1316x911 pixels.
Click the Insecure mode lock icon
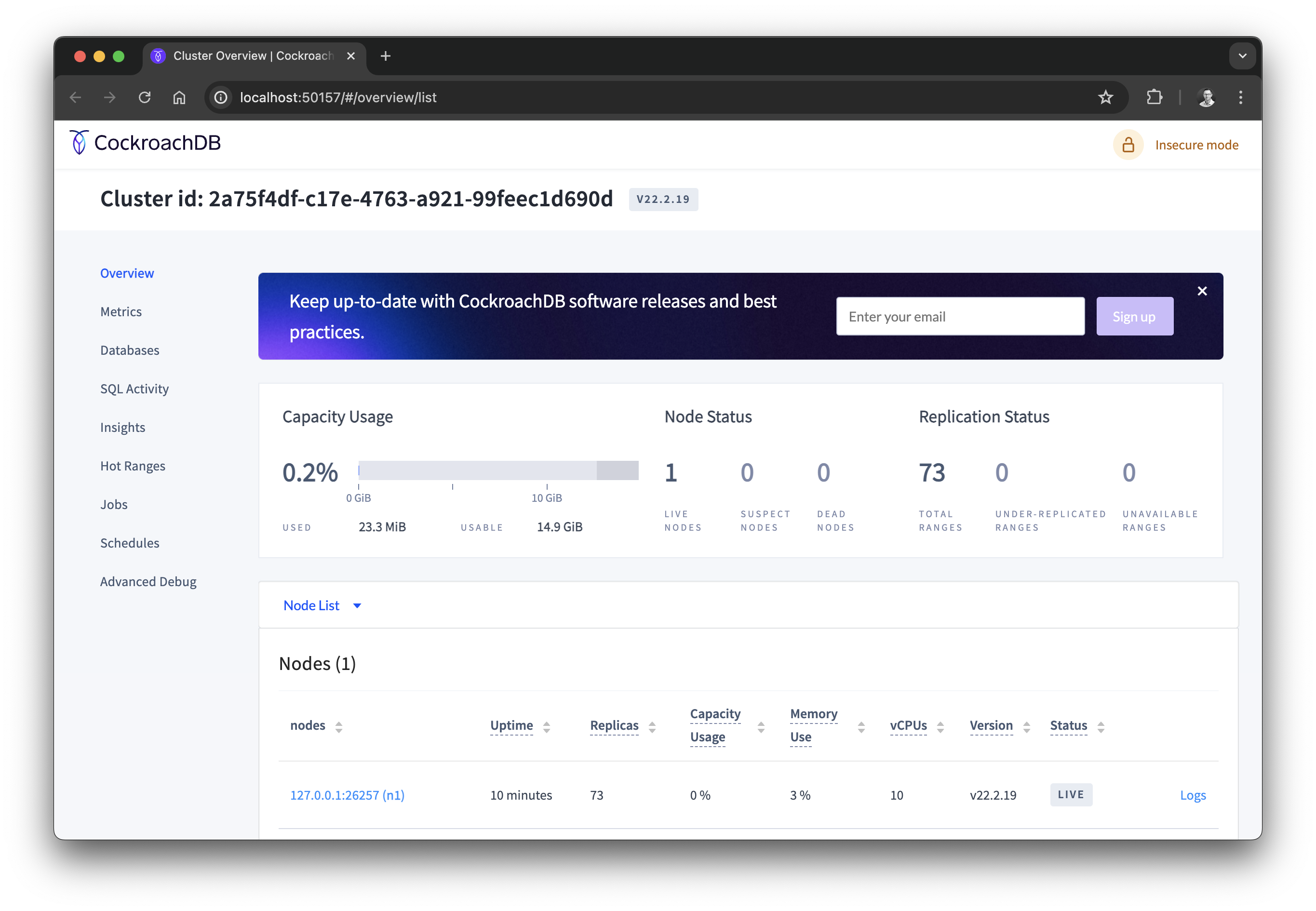tap(1128, 145)
